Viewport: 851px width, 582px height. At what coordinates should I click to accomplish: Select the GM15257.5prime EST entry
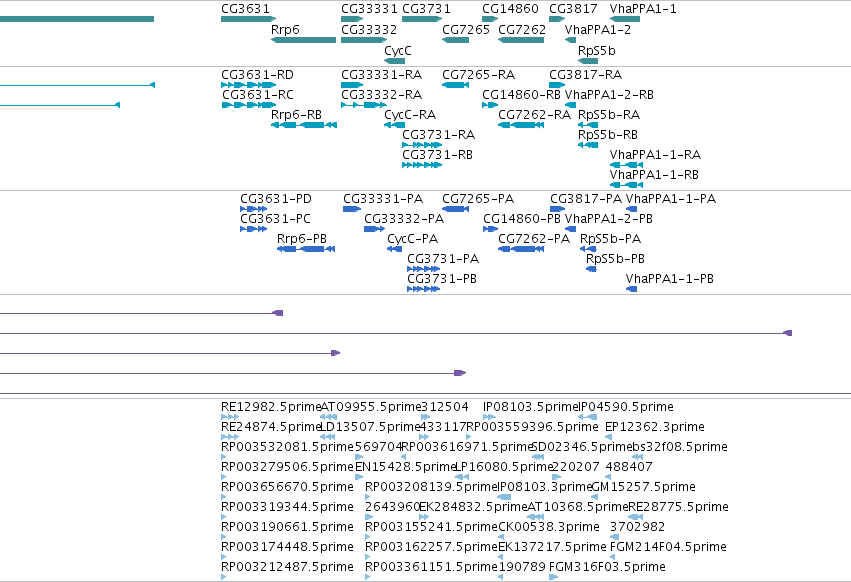(x=594, y=497)
